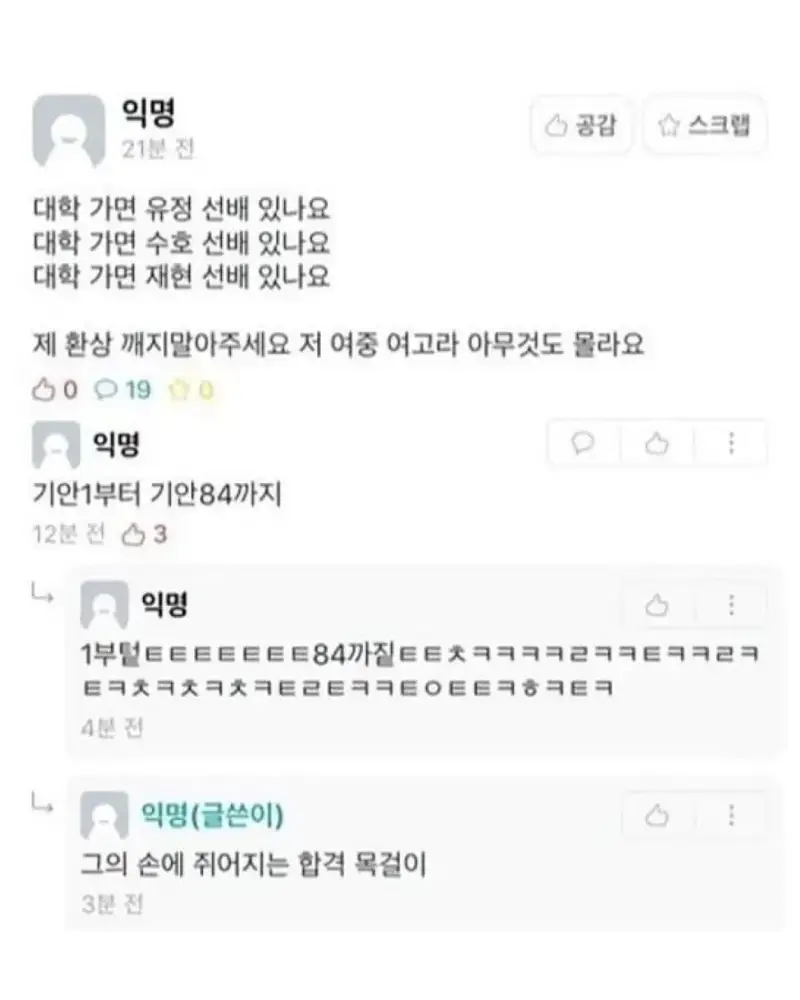Like the 글쓴이 reply comment
Screen dimensions: 800x1000
point(656,815)
